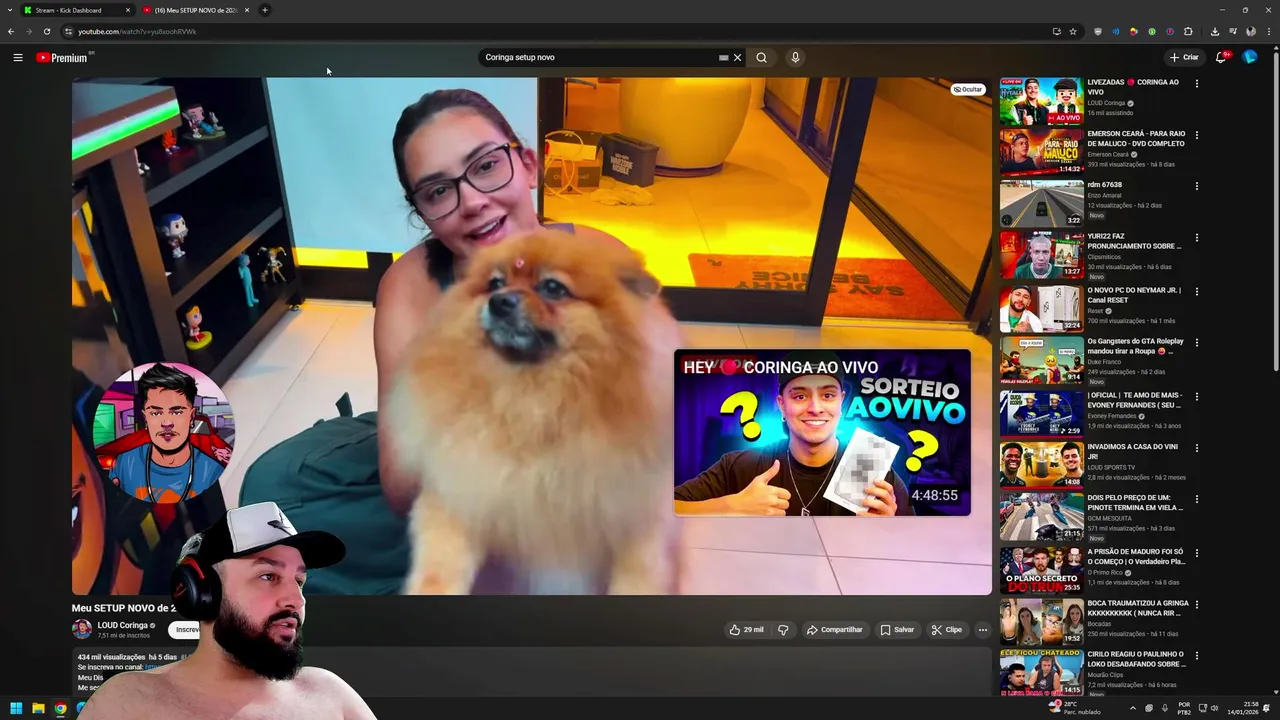Screen dimensions: 1280x720
Task: Open File Explorer from the taskbar
Action: (38, 708)
